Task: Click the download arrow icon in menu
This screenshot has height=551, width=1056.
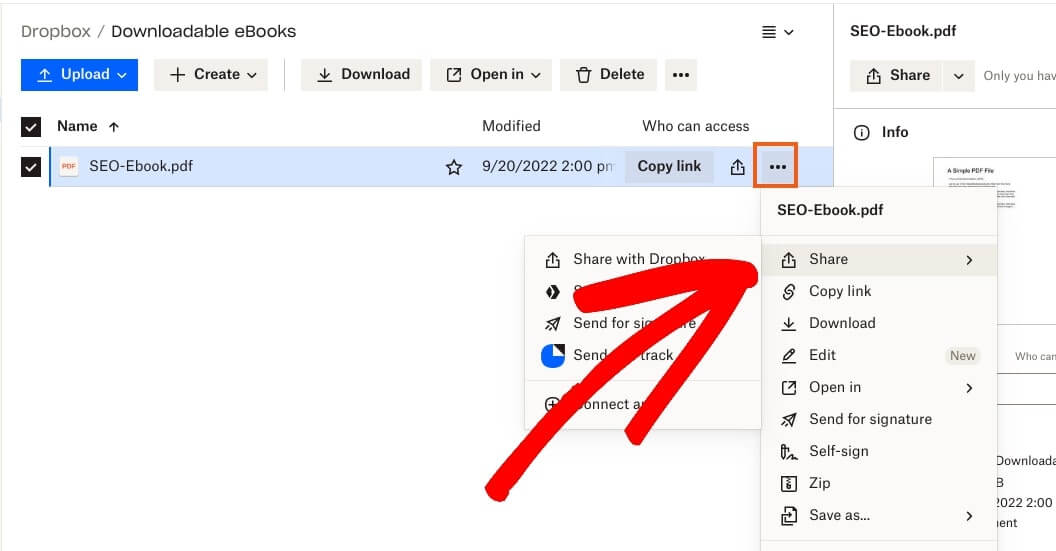Action: pyautogui.click(x=789, y=324)
